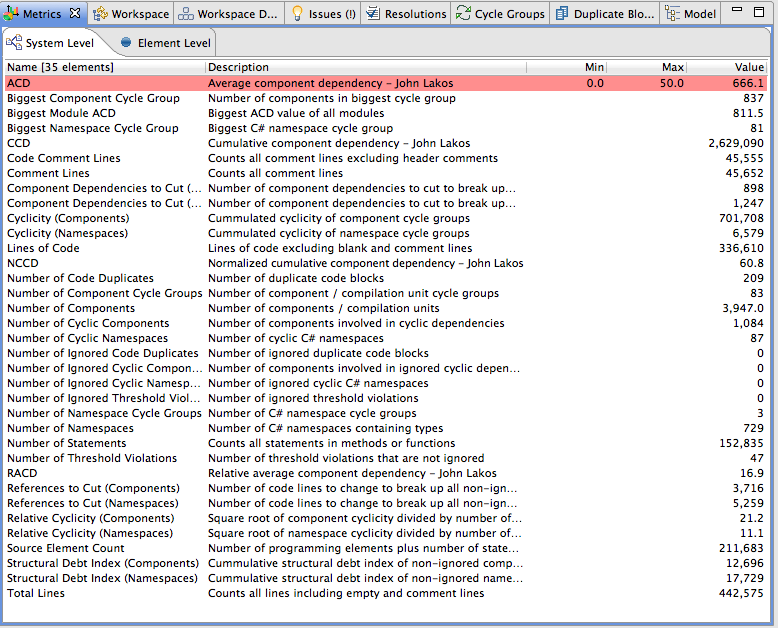Click the Total Lines value 442,575

[741, 593]
